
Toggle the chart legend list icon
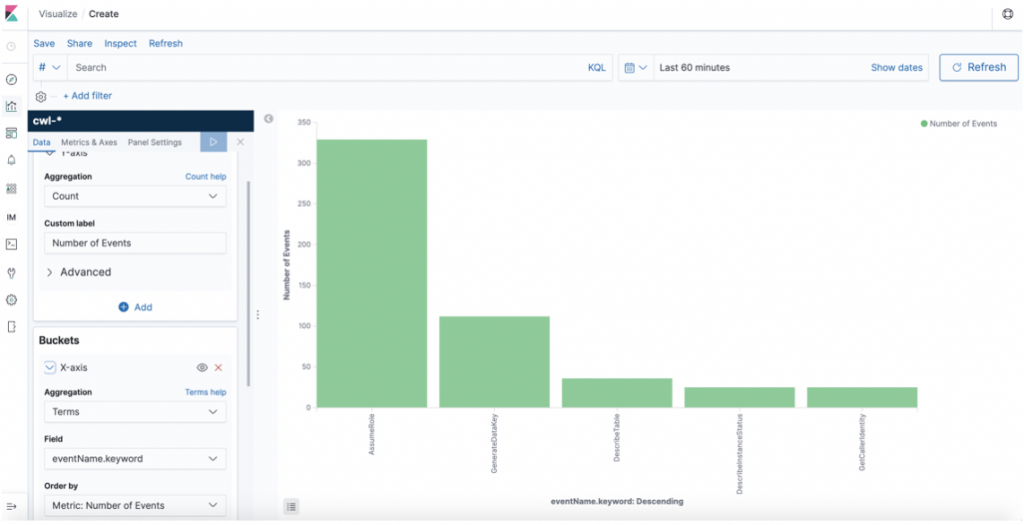(x=291, y=506)
